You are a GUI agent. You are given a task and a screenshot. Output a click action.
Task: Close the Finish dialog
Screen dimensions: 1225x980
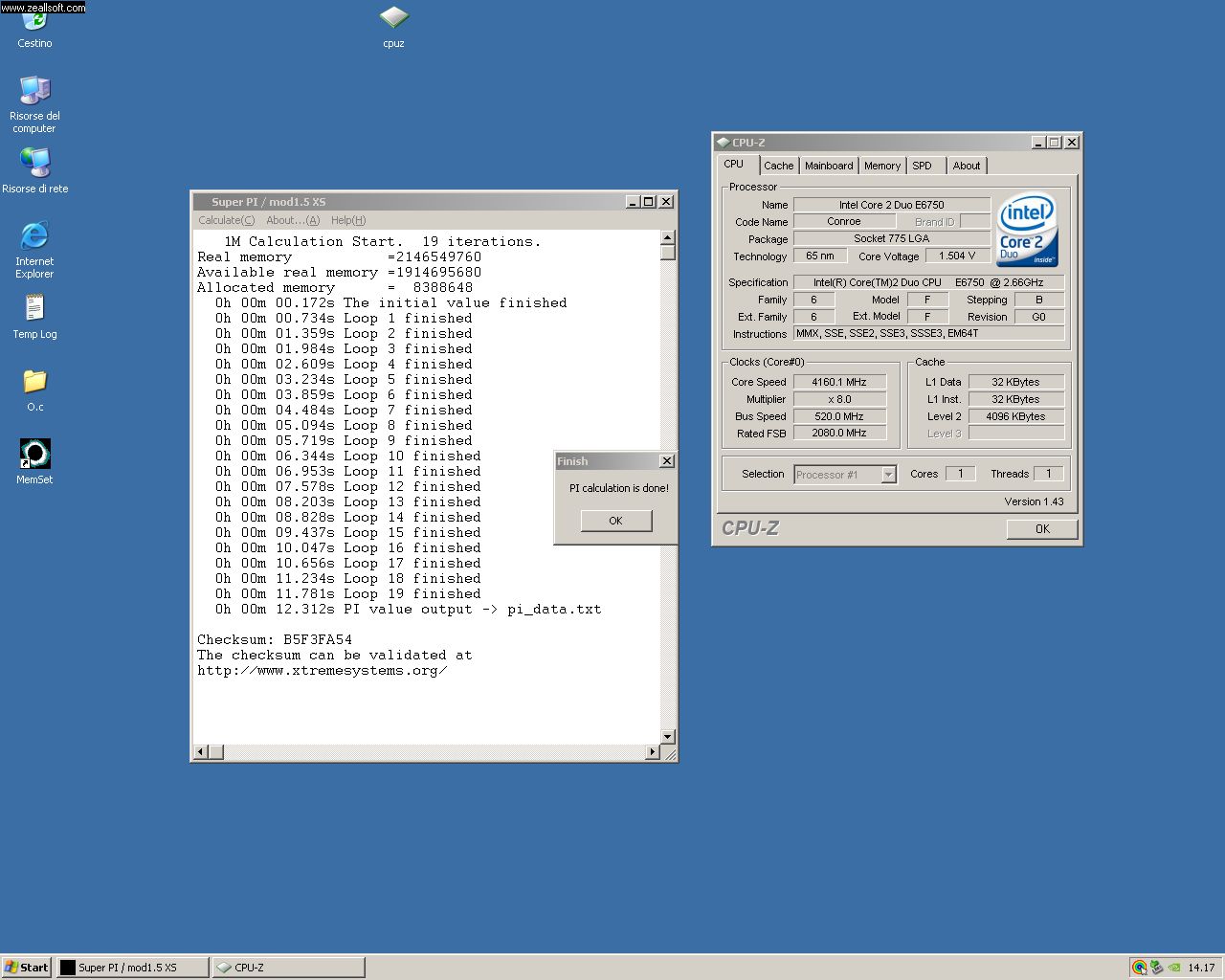[x=667, y=461]
